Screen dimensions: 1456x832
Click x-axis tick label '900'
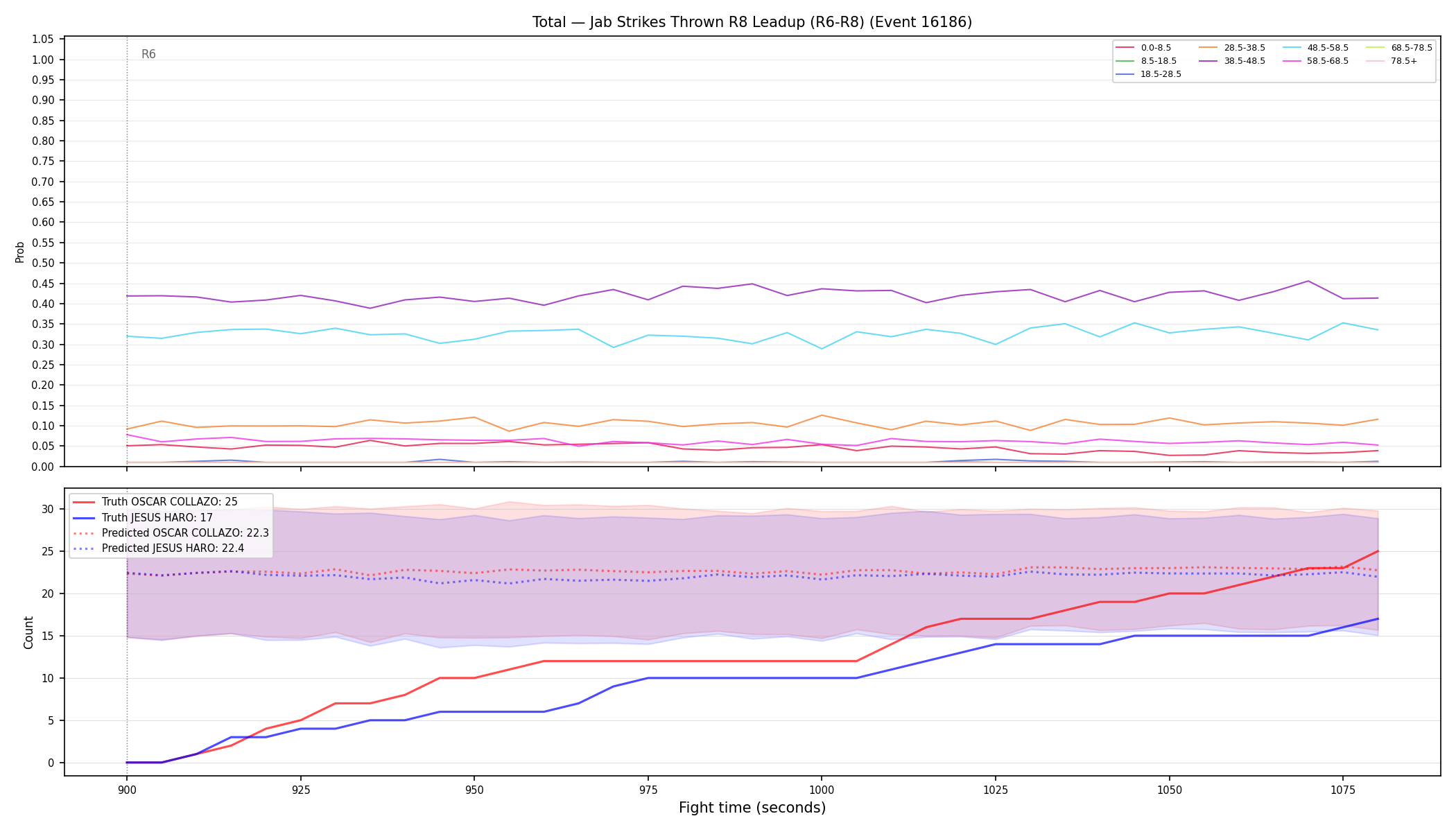(x=126, y=790)
